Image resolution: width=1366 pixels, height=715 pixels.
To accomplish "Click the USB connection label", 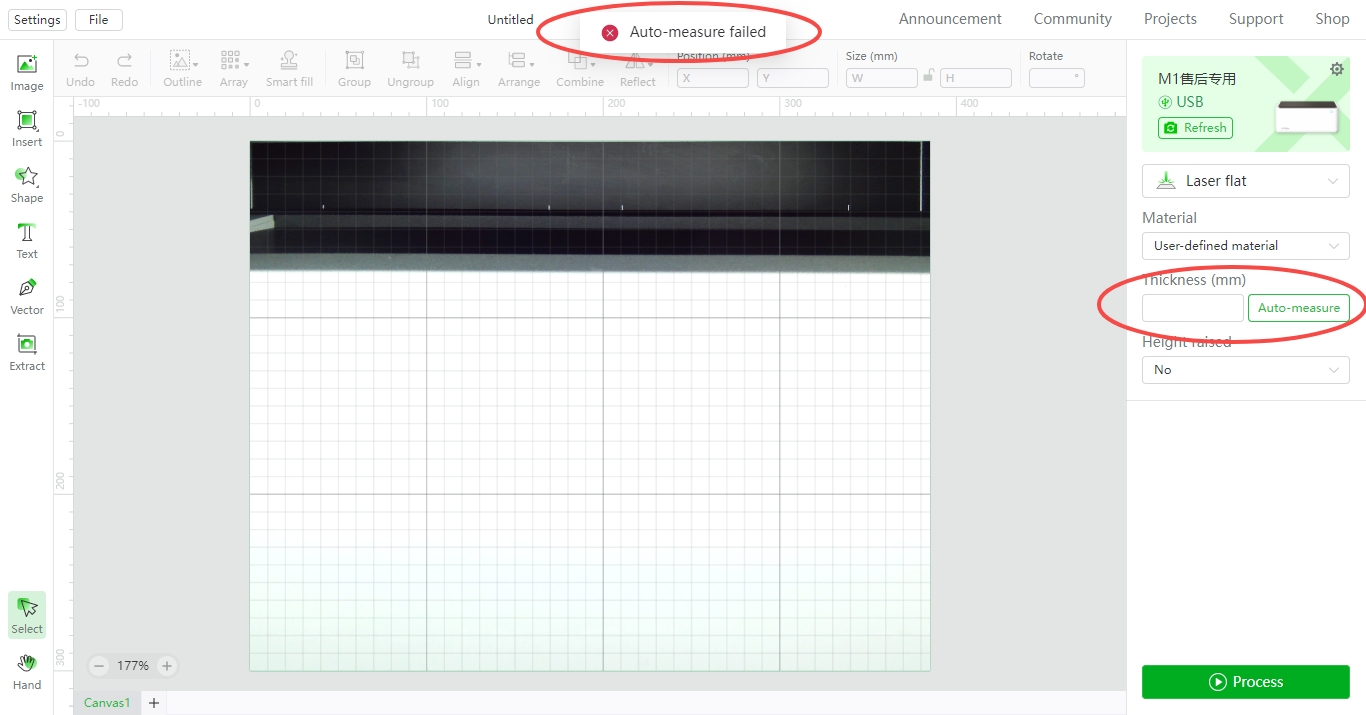I will point(1181,102).
